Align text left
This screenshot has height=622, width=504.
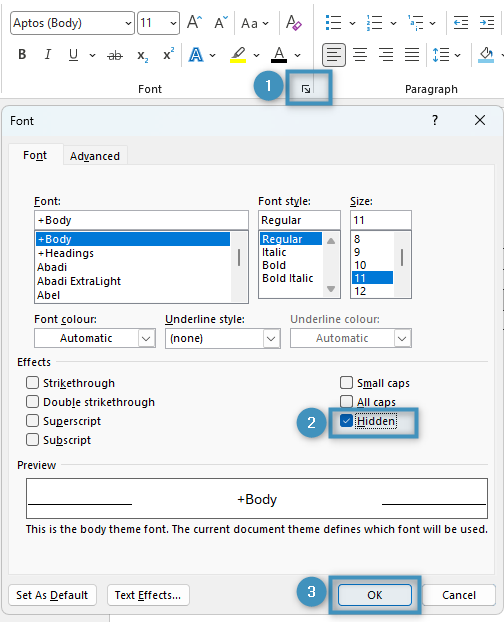point(333,54)
